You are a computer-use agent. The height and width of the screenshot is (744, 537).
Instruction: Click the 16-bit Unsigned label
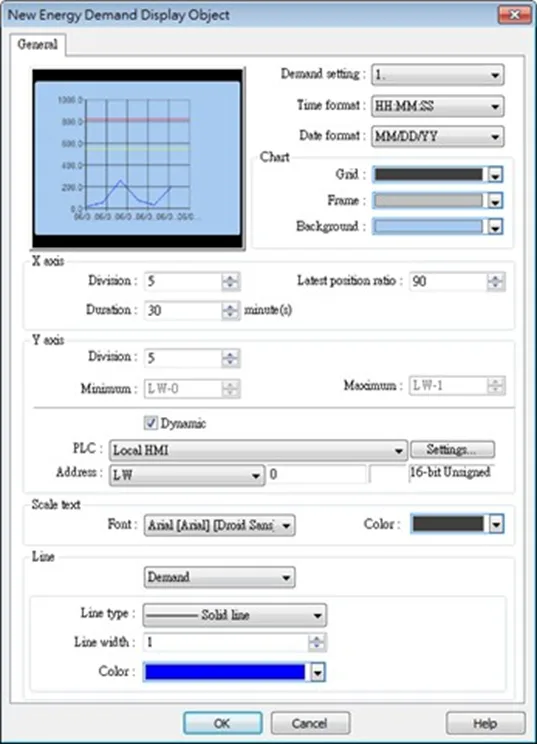coord(450,472)
